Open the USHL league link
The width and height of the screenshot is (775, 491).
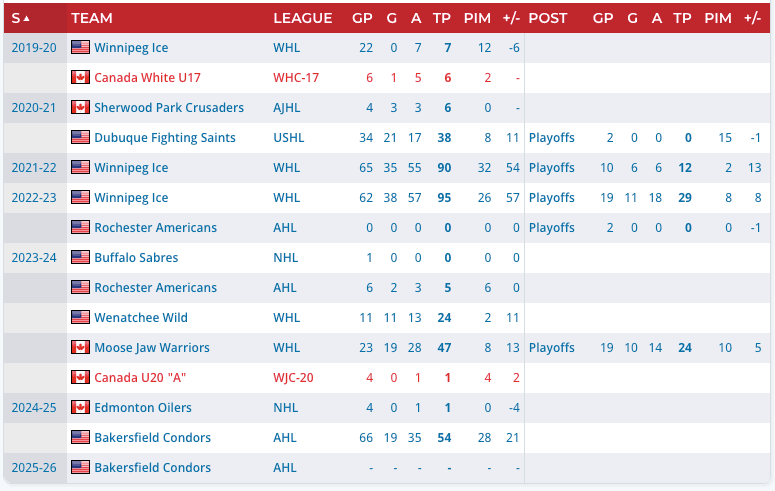[288, 138]
